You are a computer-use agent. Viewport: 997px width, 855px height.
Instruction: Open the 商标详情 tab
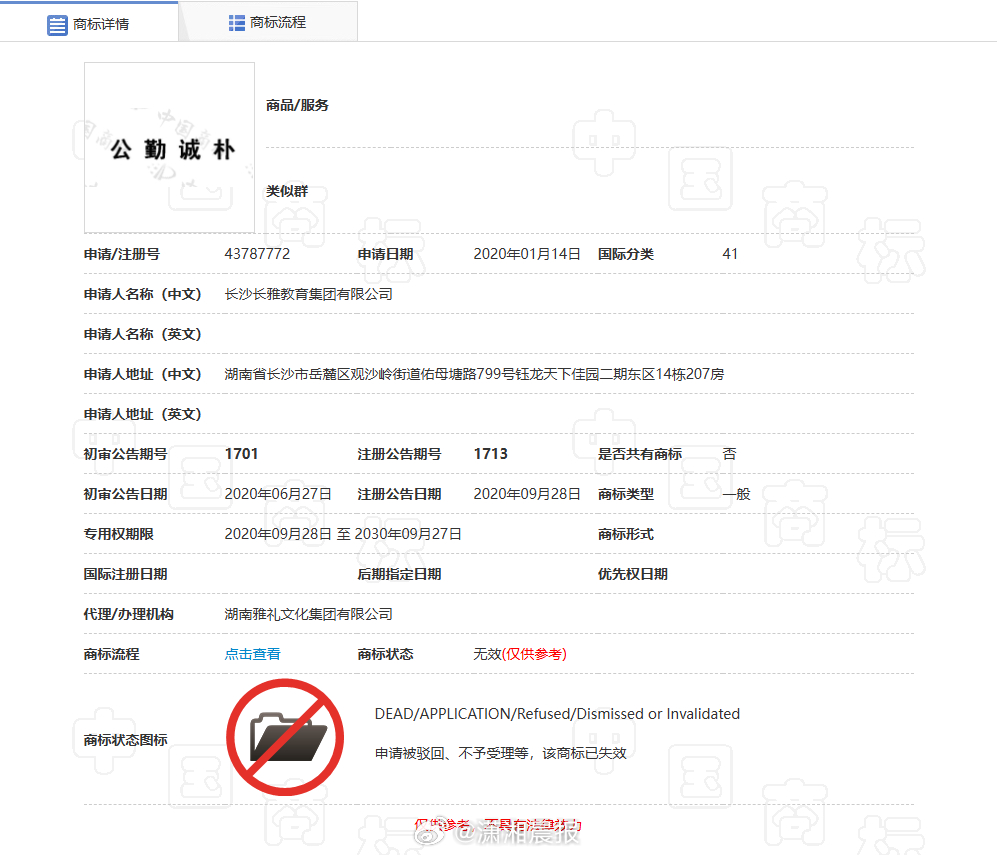coord(89,24)
